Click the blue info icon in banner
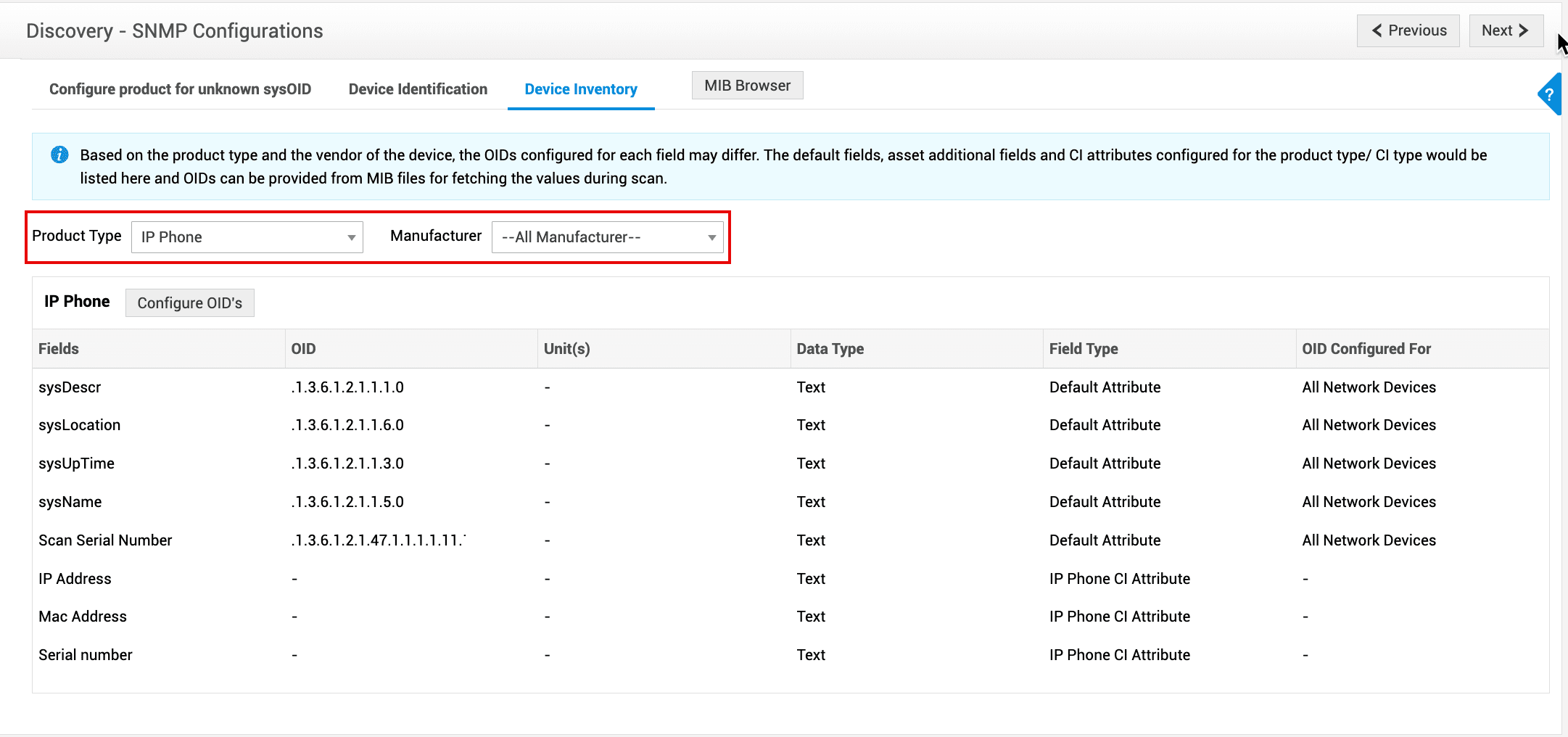Viewport: 1568px width, 737px height. tap(59, 155)
